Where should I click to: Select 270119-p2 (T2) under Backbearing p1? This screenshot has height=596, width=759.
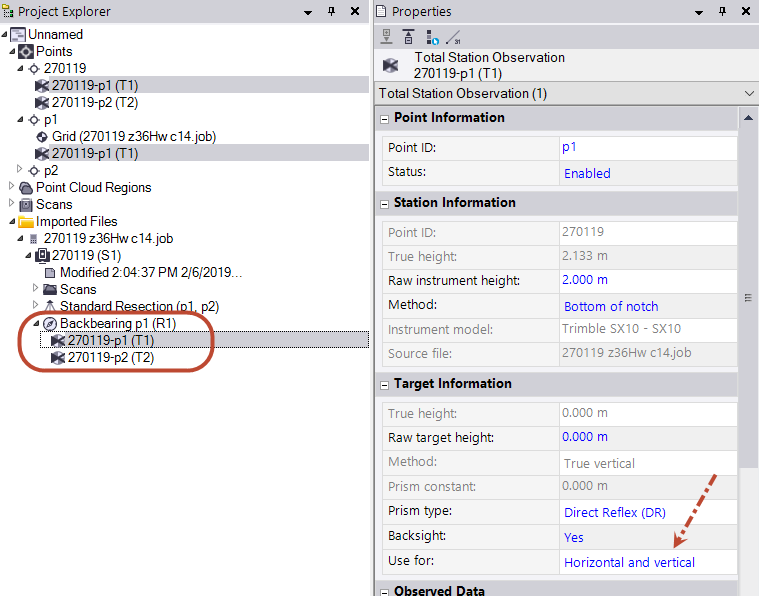pos(111,358)
